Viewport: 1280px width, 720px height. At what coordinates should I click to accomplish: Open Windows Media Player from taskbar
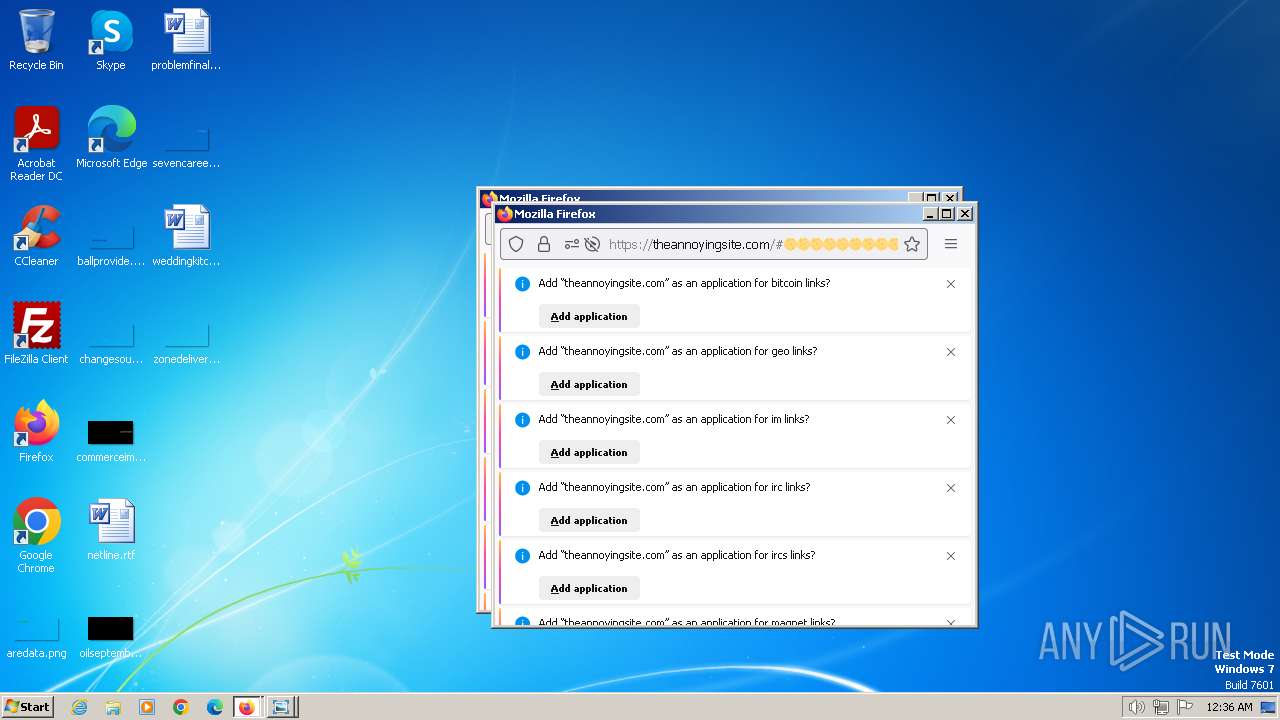[x=147, y=707]
